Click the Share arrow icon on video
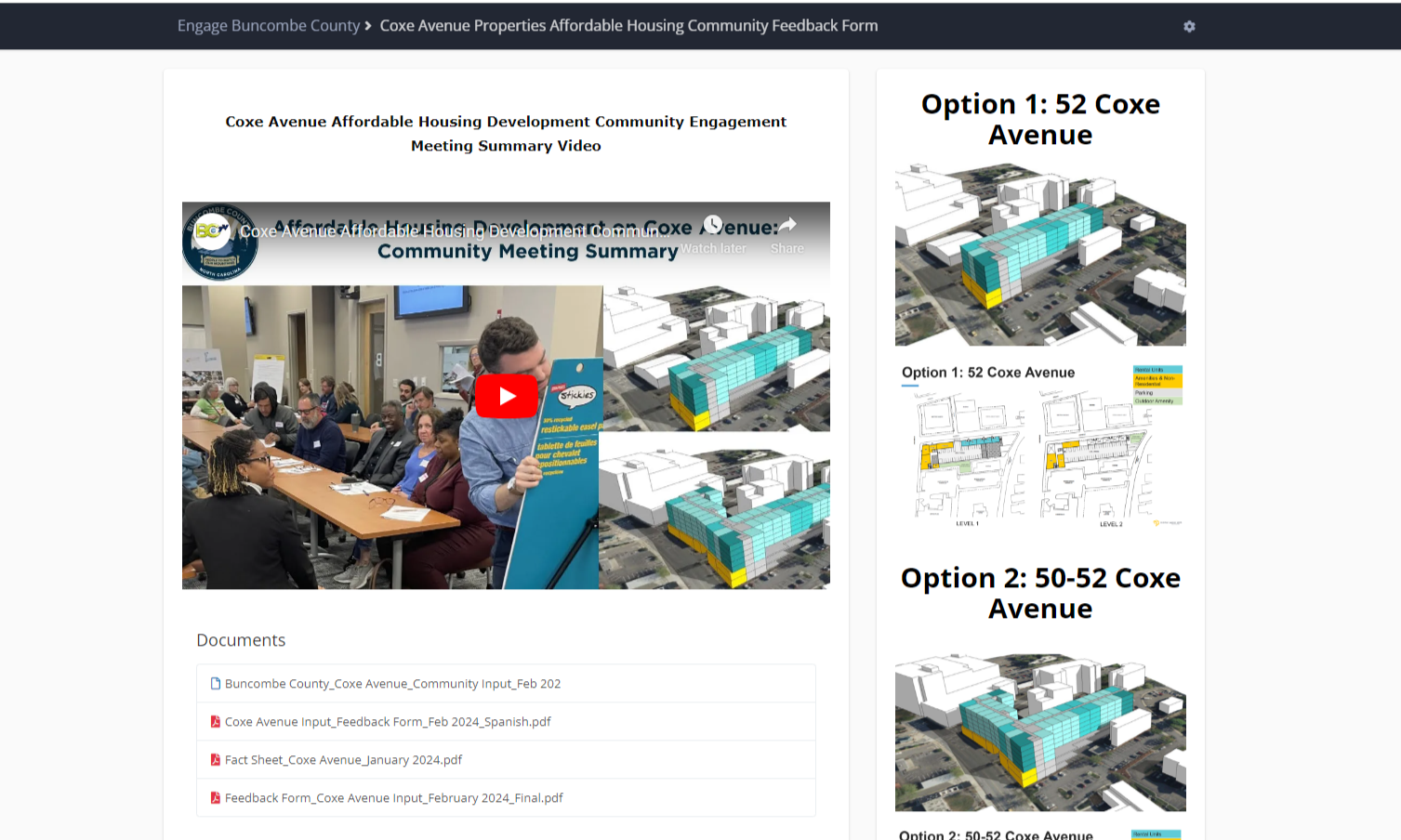Screen dimensions: 1401x840 (787, 224)
